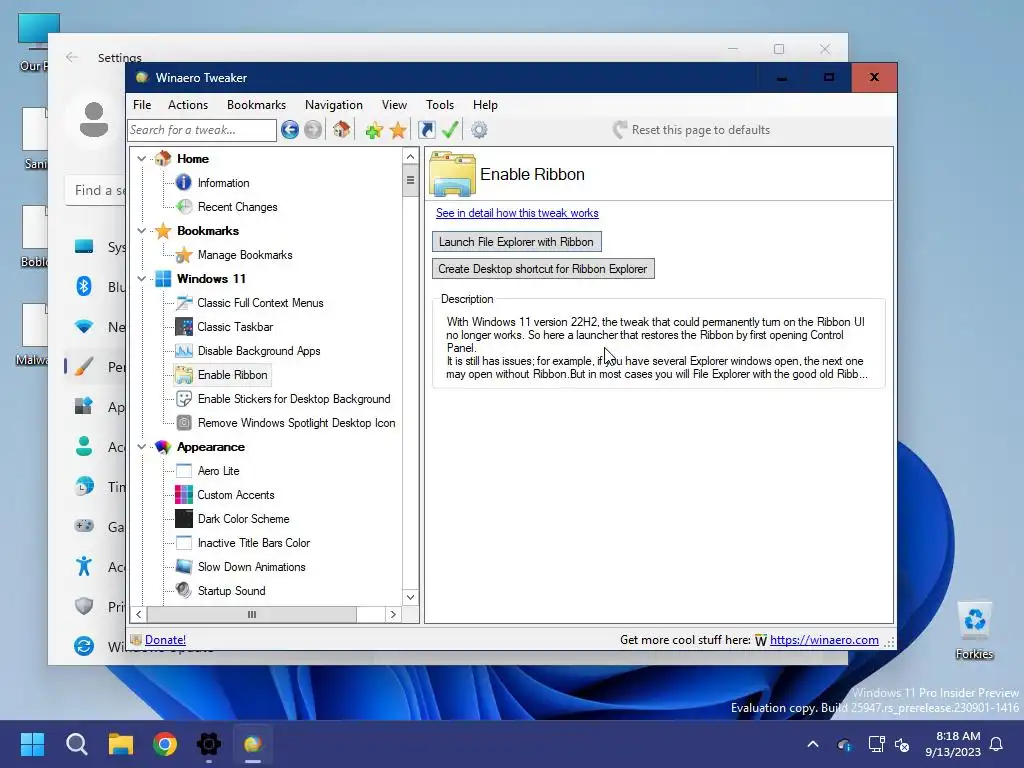Click the green checkmark toolbar icon

point(450,129)
